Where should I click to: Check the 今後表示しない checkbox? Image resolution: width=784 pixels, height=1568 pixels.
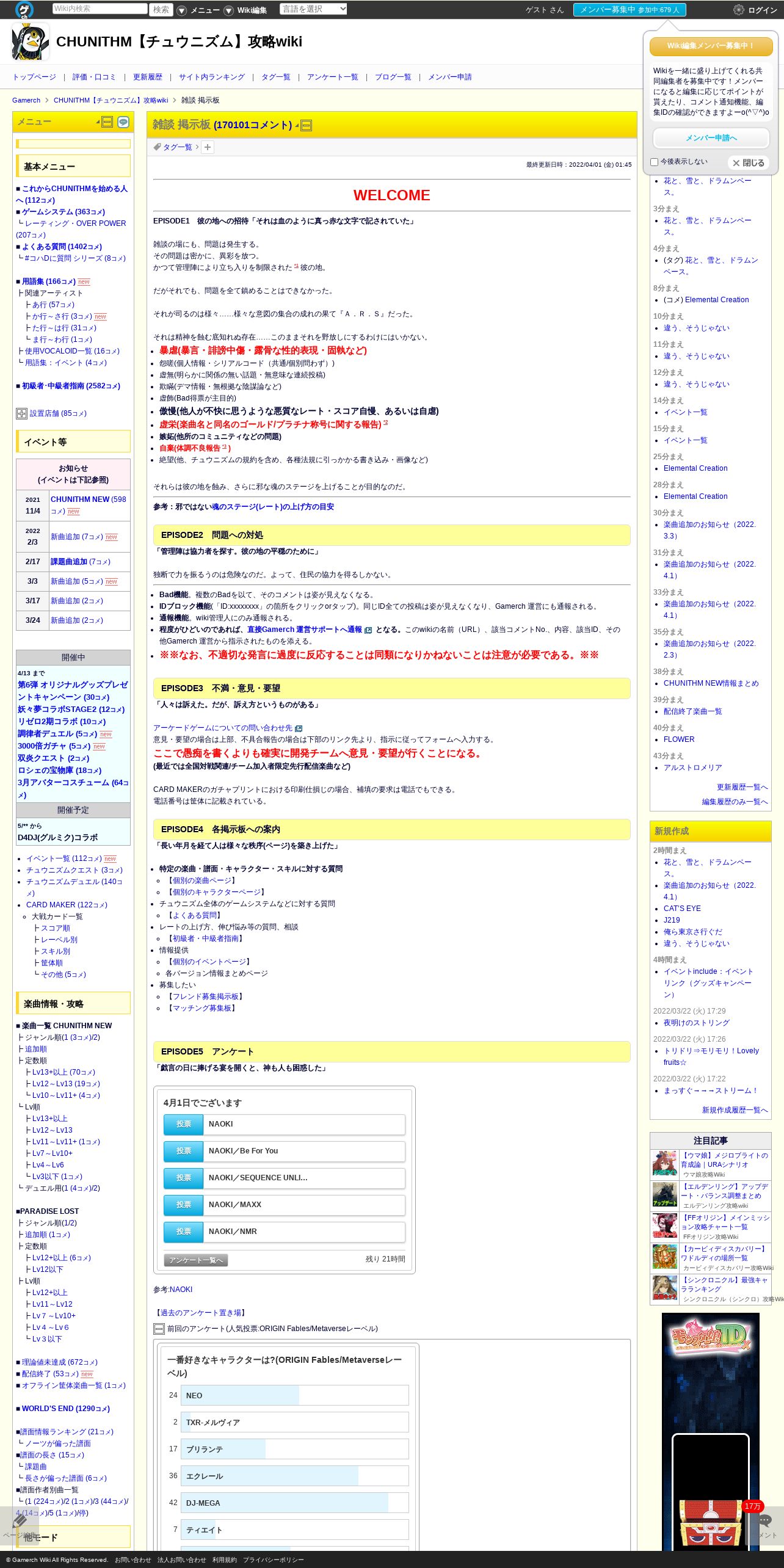(655, 162)
